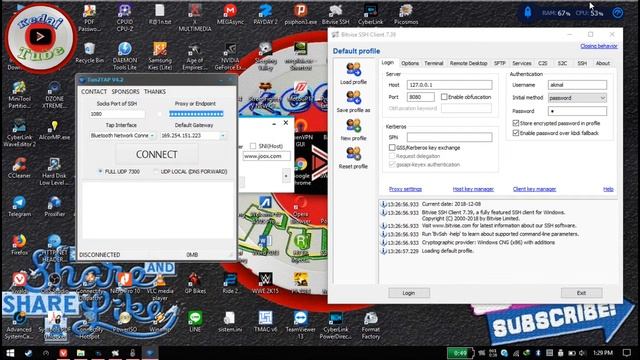Viewport: 640px width, 360px height.
Task: Click www.joox.com text field
Action: (x=267, y=156)
